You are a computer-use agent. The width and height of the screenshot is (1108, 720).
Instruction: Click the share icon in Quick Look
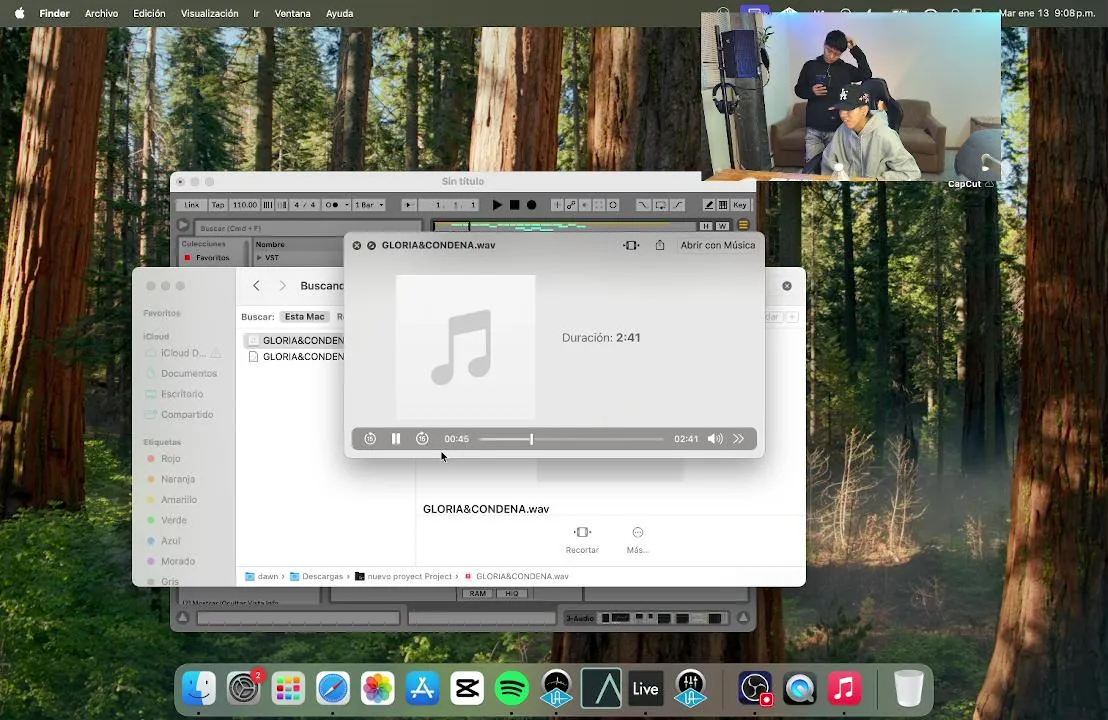click(659, 245)
